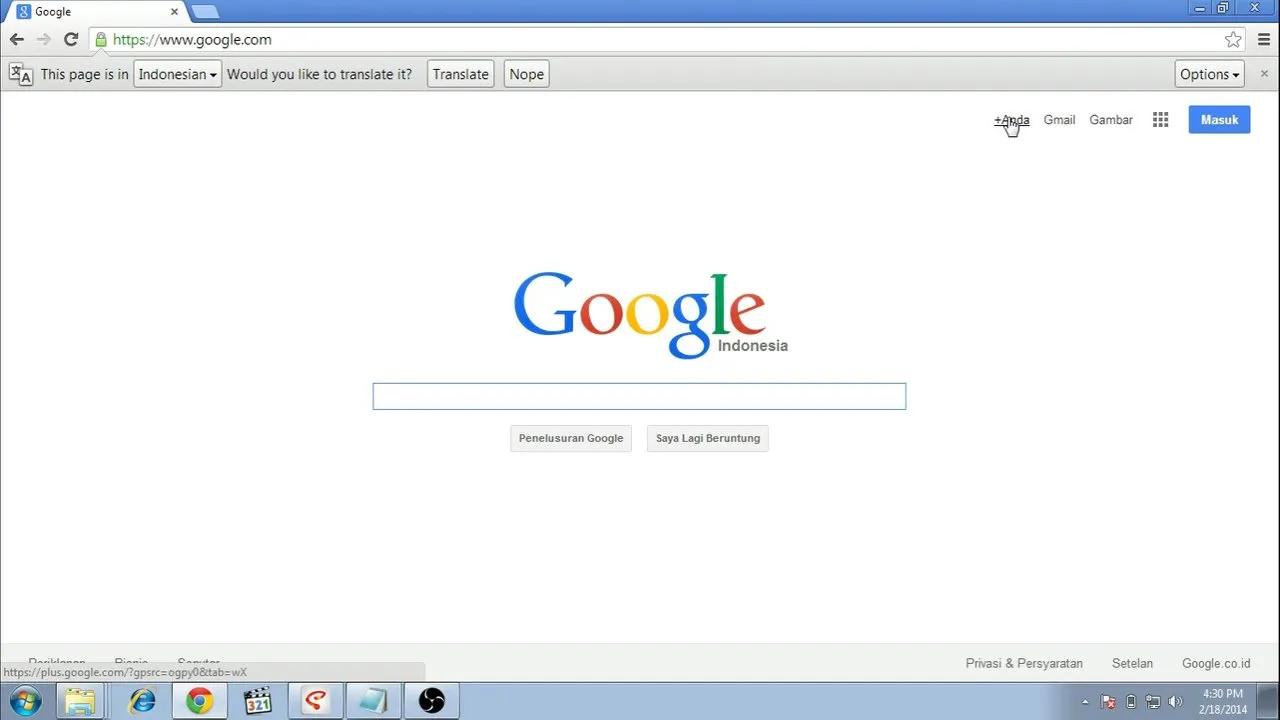Click the green padlock site security icon

tap(101, 40)
